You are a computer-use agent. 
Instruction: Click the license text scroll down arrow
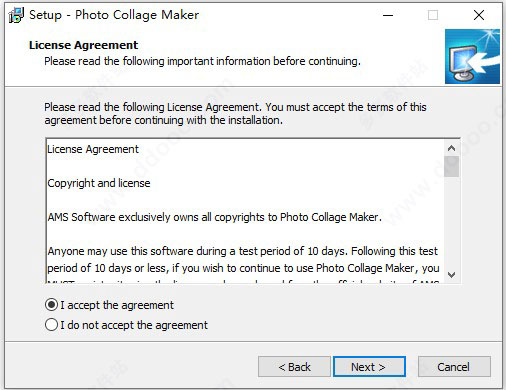(451, 275)
